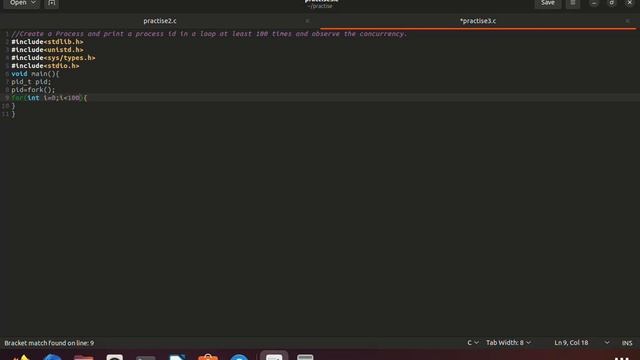Click the Open button in header bar
640x360 pixels.
pos(18,3)
